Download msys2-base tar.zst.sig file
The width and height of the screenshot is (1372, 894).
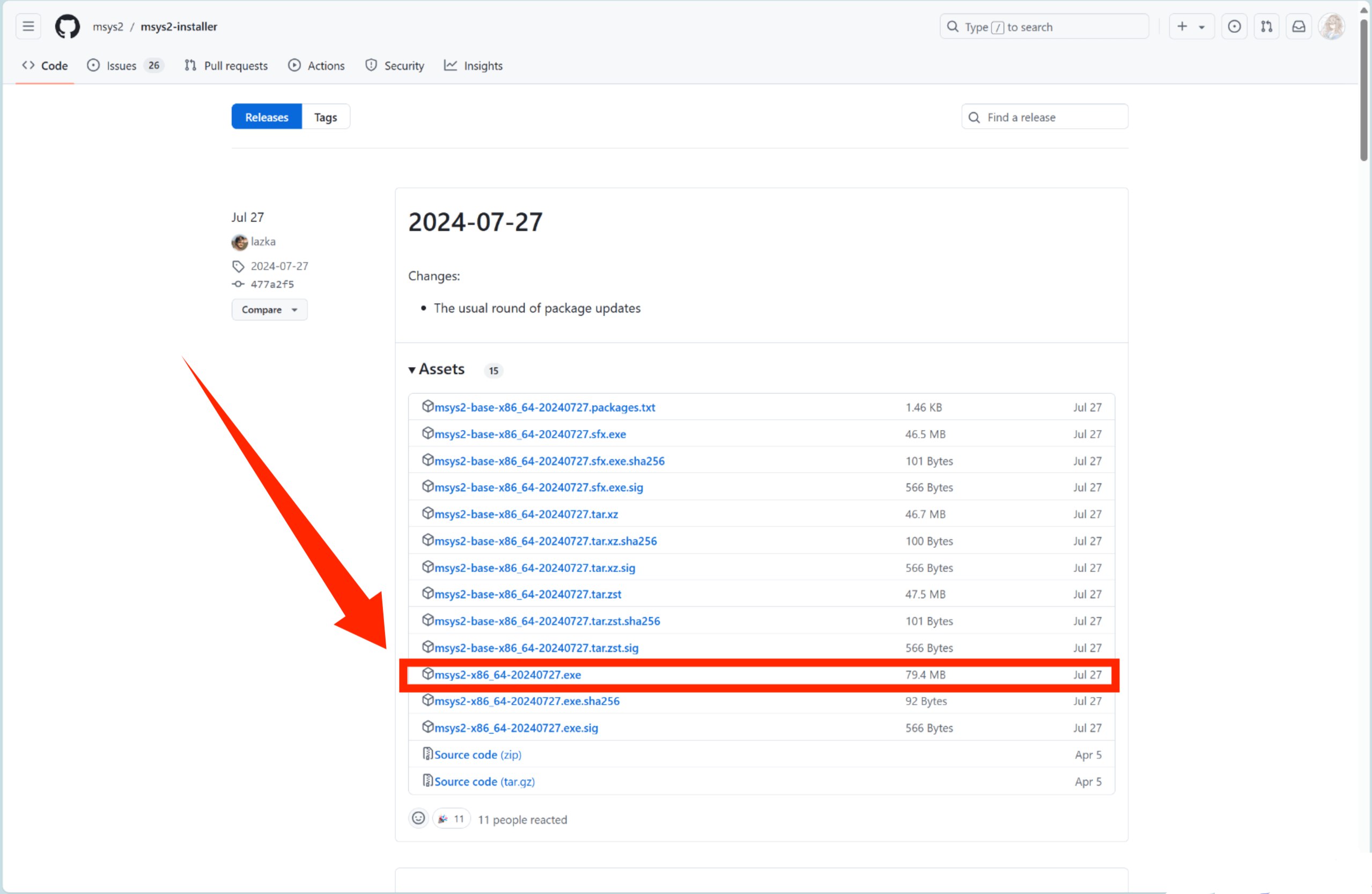(x=537, y=648)
